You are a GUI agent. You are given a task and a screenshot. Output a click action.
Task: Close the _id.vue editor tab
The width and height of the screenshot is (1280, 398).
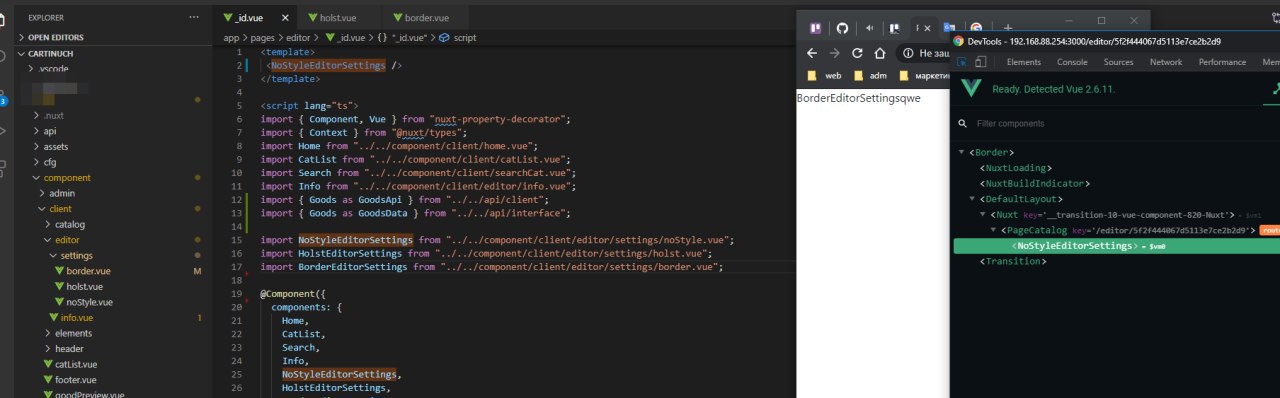click(286, 18)
